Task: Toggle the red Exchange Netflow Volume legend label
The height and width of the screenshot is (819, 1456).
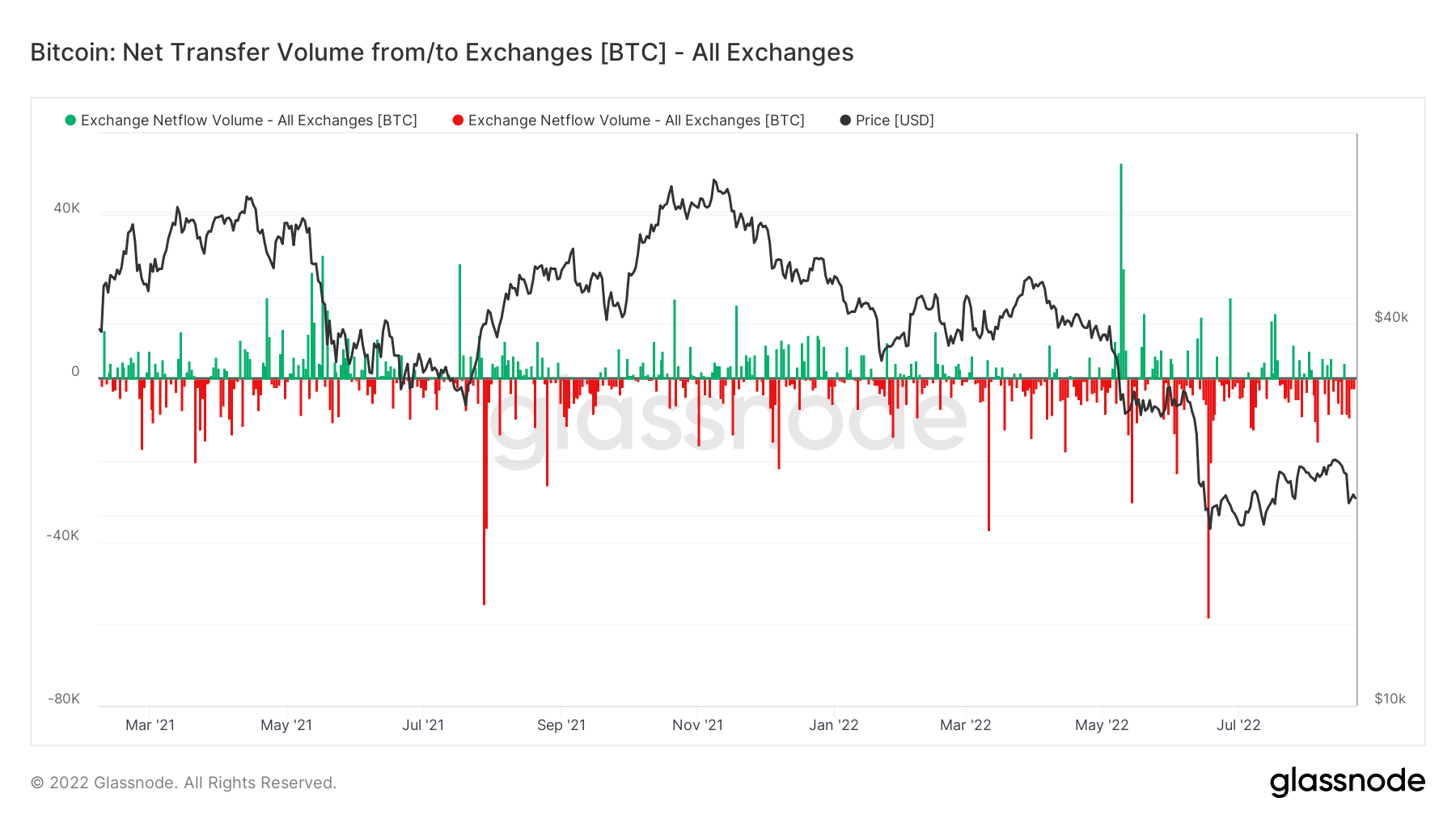Action: tap(636, 120)
